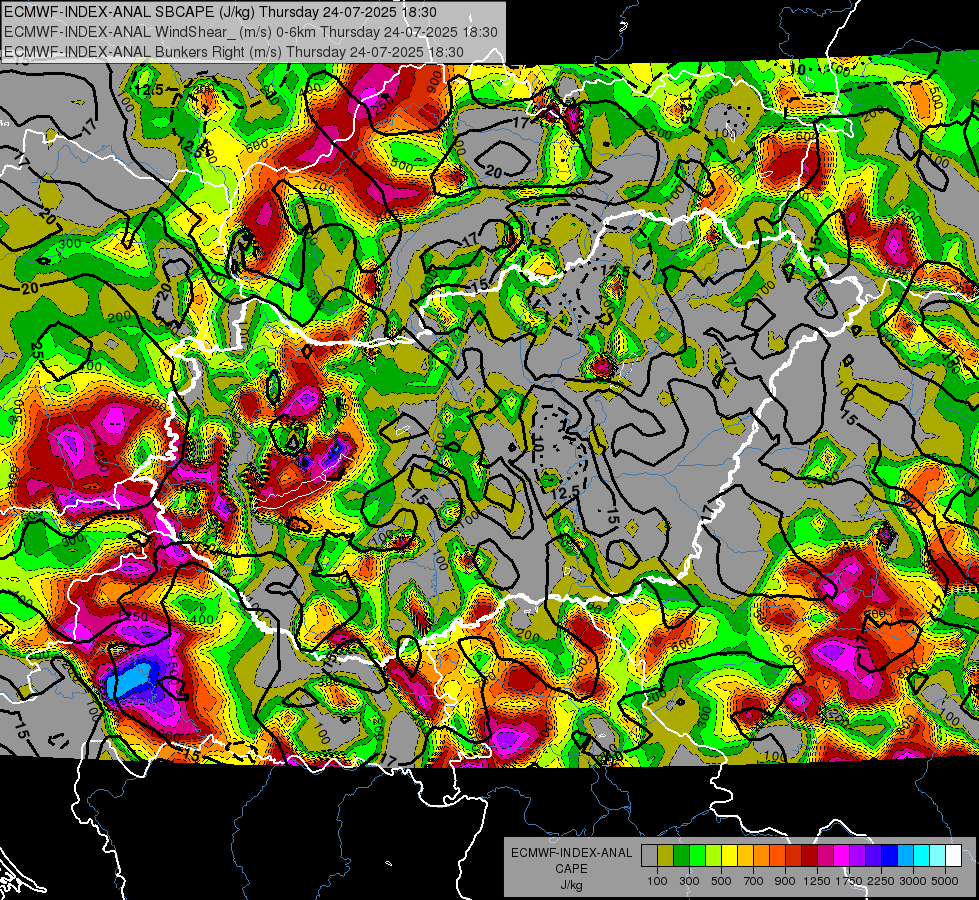979x900 pixels.
Task: Click the ECMWF-INDEX-ANAL legend title
Action: [x=571, y=853]
